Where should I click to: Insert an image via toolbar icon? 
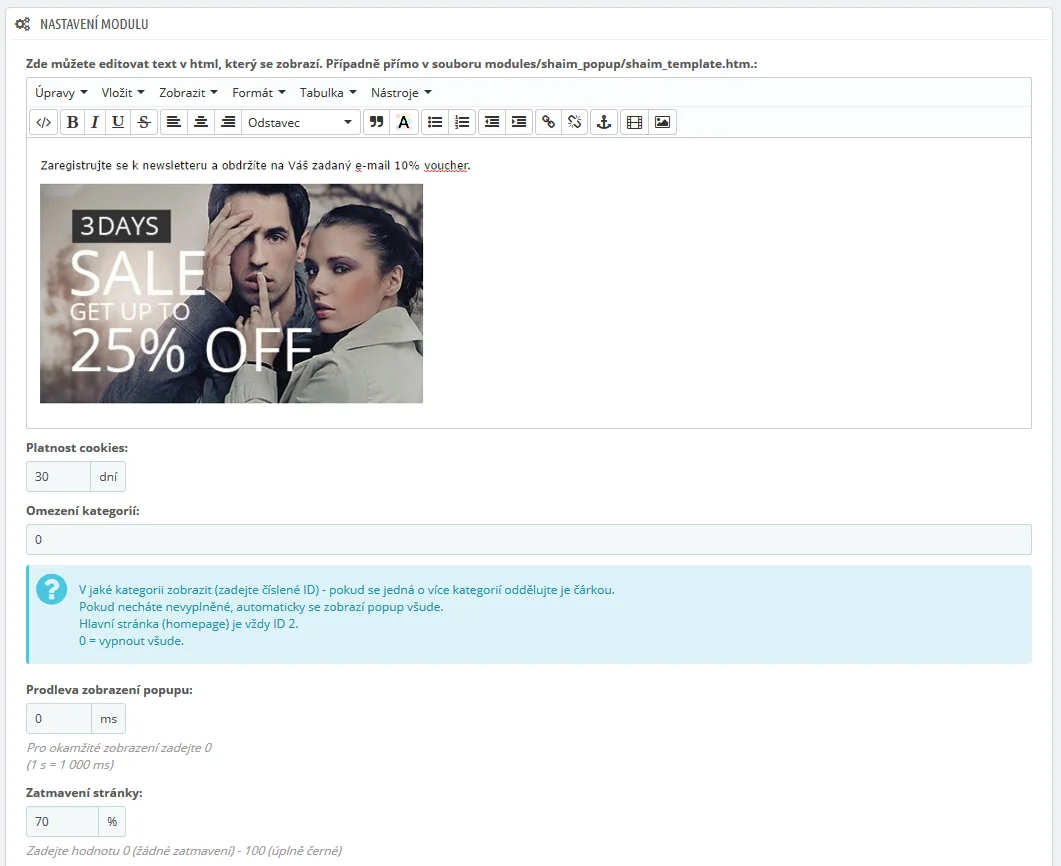(661, 122)
